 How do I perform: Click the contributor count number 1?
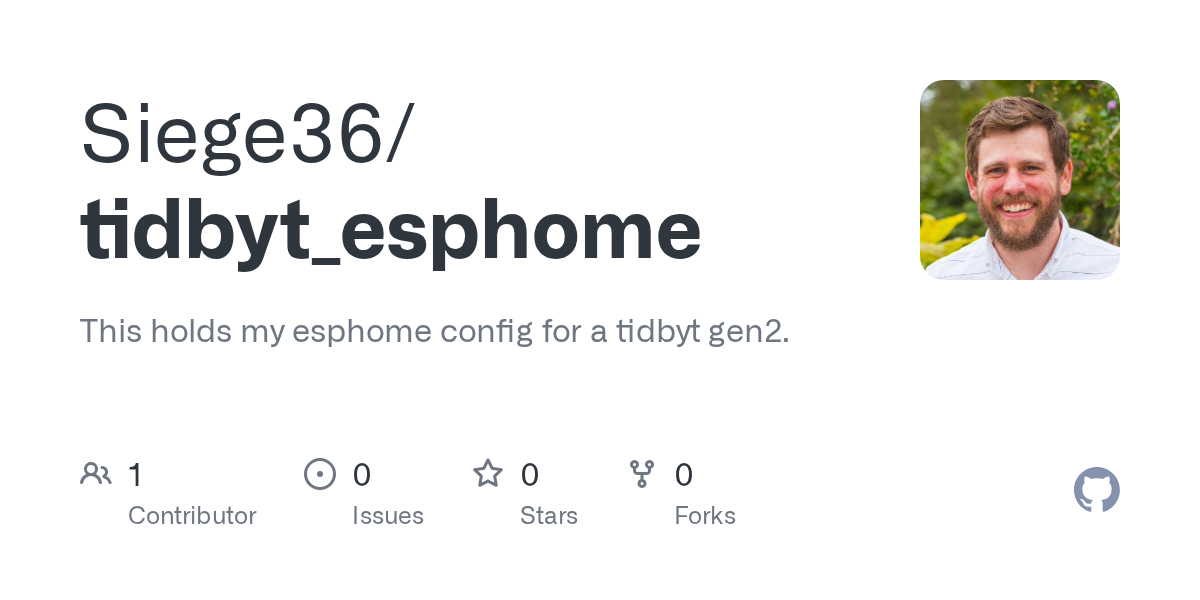point(135,475)
